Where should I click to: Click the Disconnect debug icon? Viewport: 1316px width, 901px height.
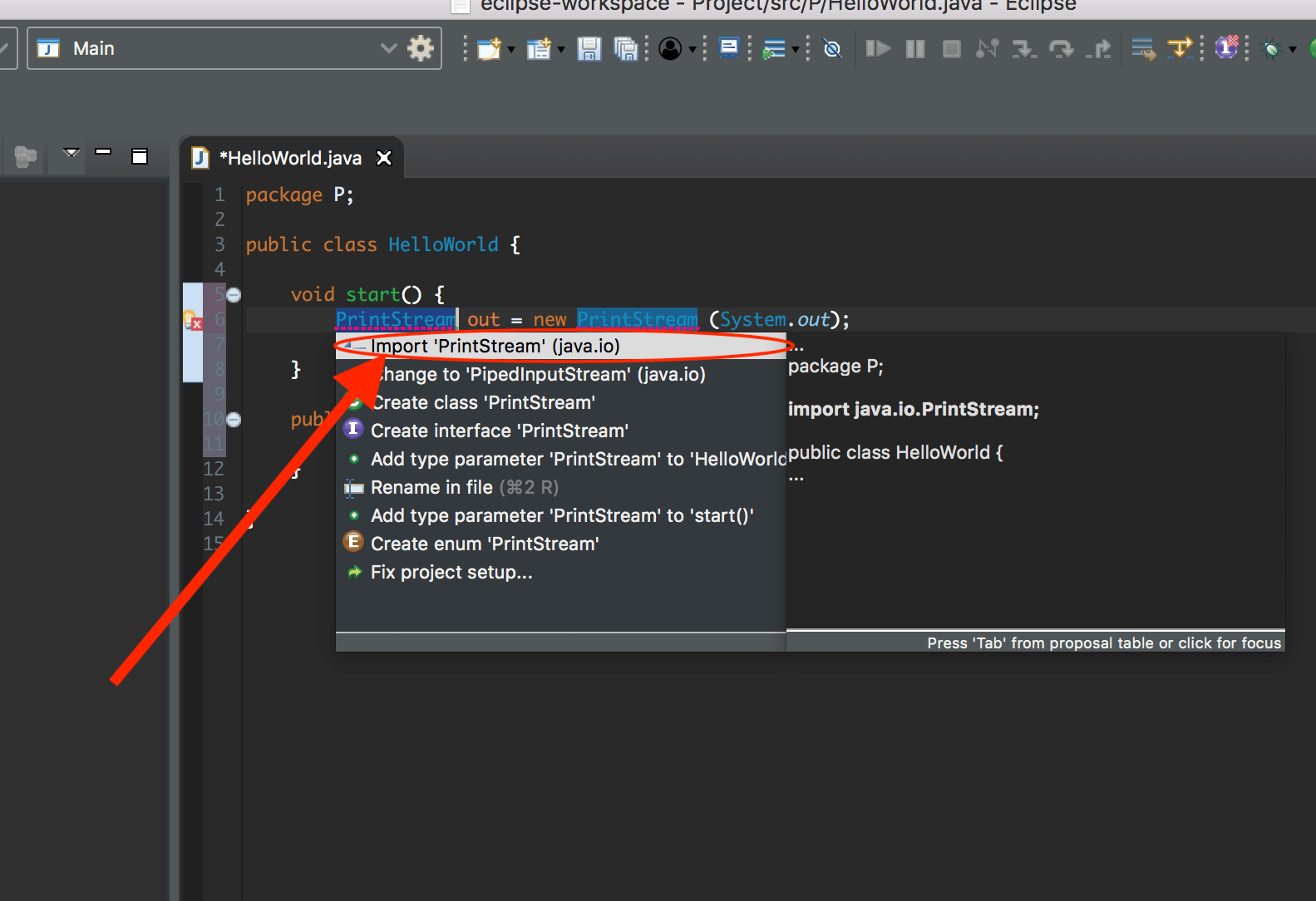(x=988, y=49)
